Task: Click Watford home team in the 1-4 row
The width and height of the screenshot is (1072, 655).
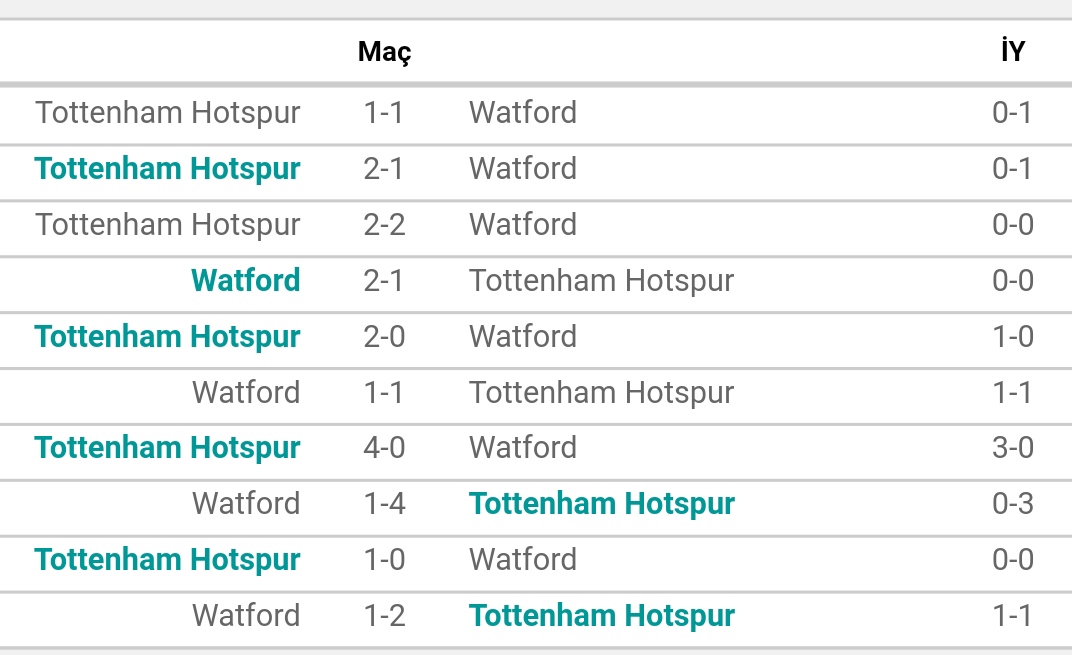Action: (x=246, y=505)
